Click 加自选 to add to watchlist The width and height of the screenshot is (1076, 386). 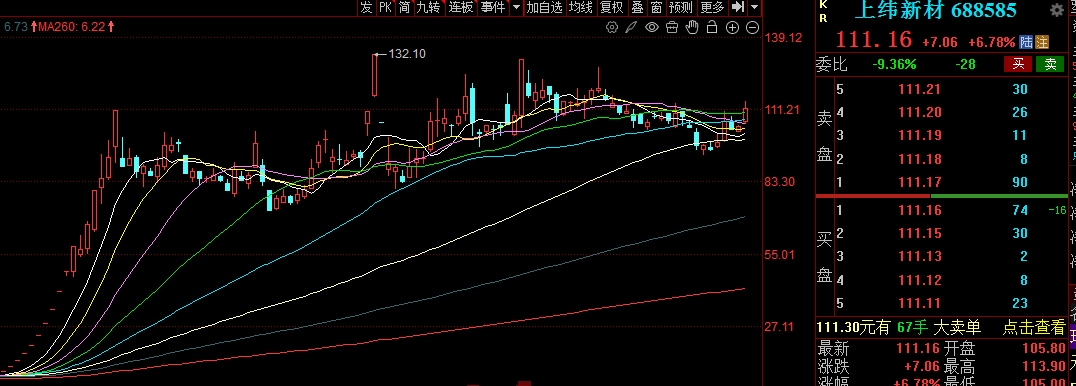[x=544, y=8]
